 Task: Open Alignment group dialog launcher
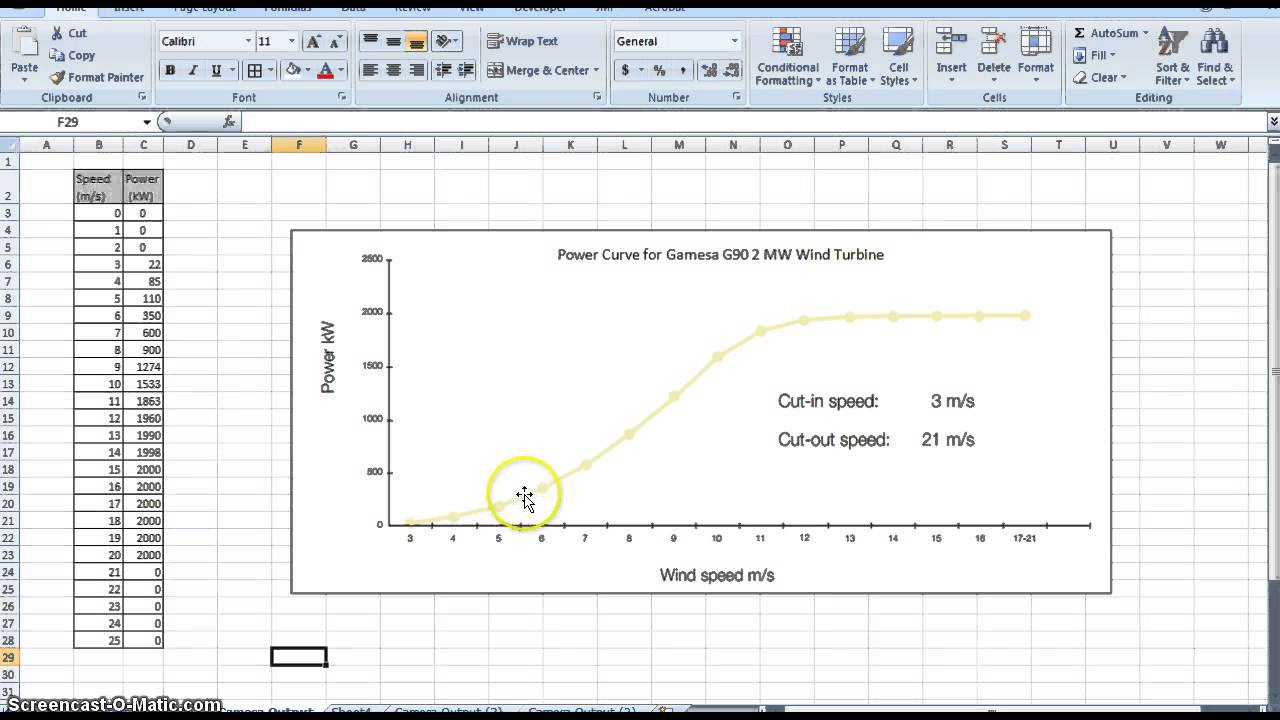pos(598,97)
